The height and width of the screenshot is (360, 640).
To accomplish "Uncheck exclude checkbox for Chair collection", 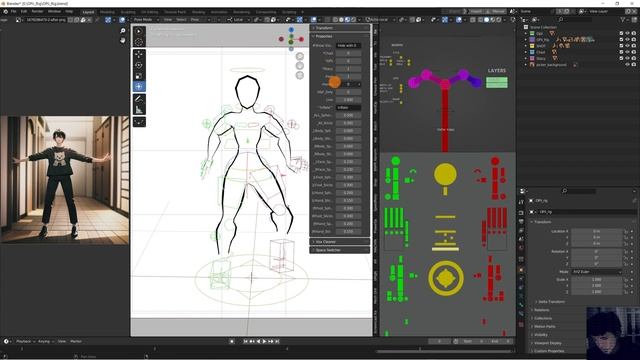I will pyautogui.click(x=621, y=52).
